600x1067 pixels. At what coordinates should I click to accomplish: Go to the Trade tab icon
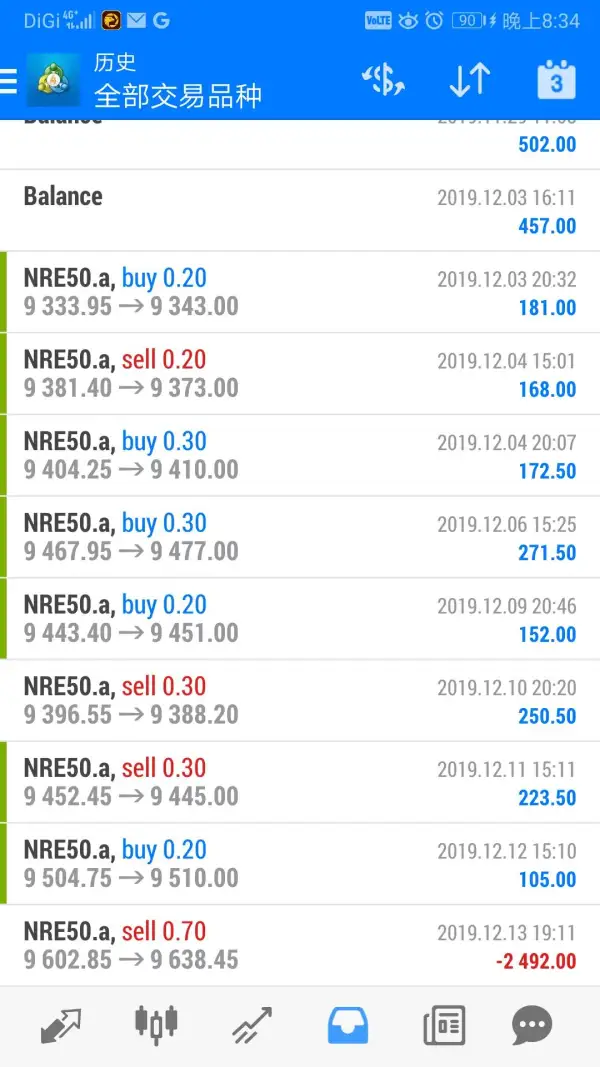(252, 1026)
